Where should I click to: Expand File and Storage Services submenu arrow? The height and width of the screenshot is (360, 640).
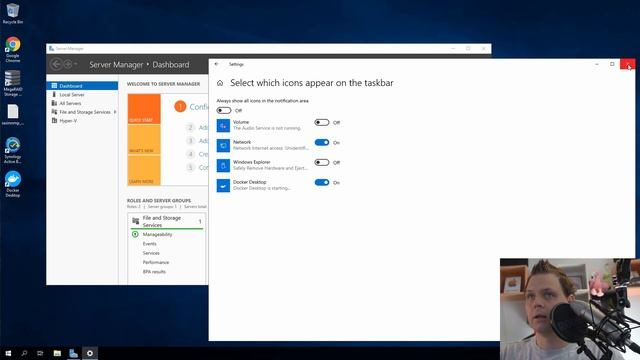coord(115,112)
